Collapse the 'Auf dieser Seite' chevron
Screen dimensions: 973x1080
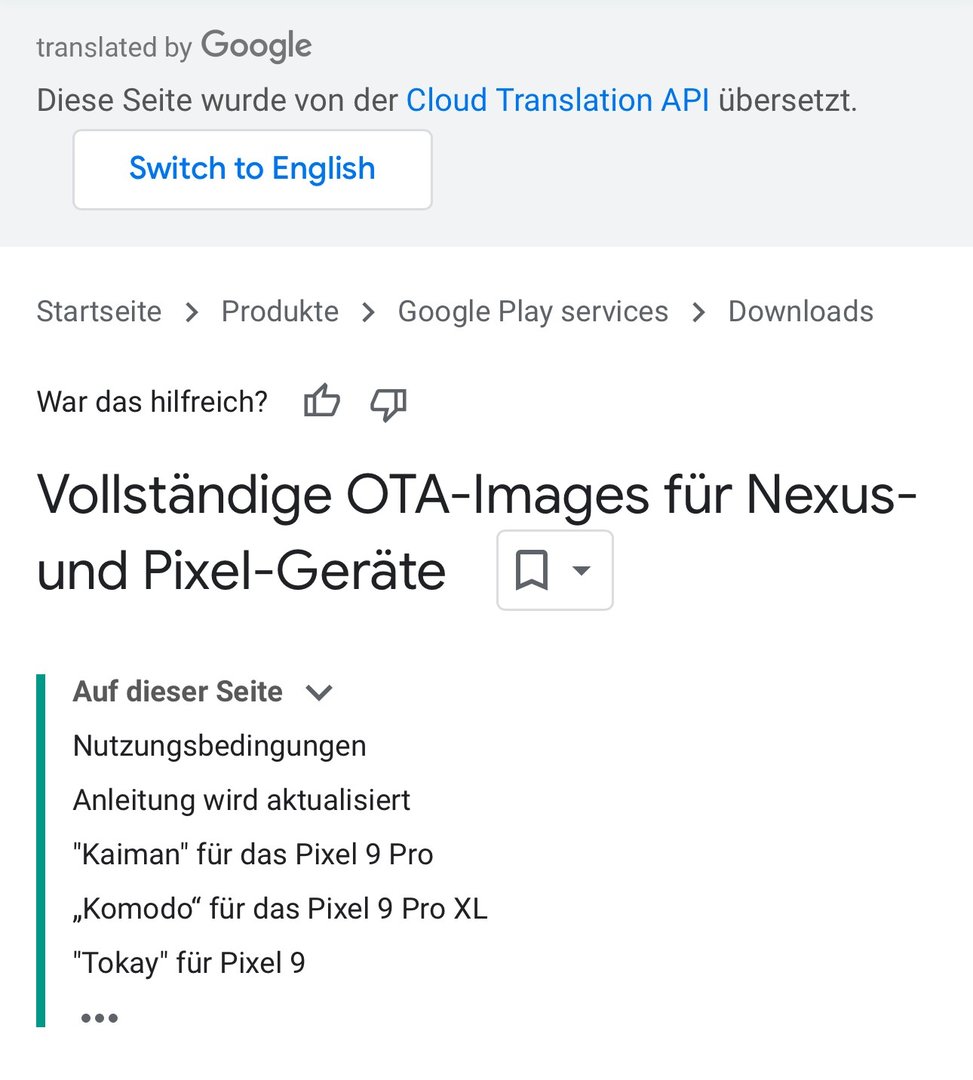pos(318,692)
